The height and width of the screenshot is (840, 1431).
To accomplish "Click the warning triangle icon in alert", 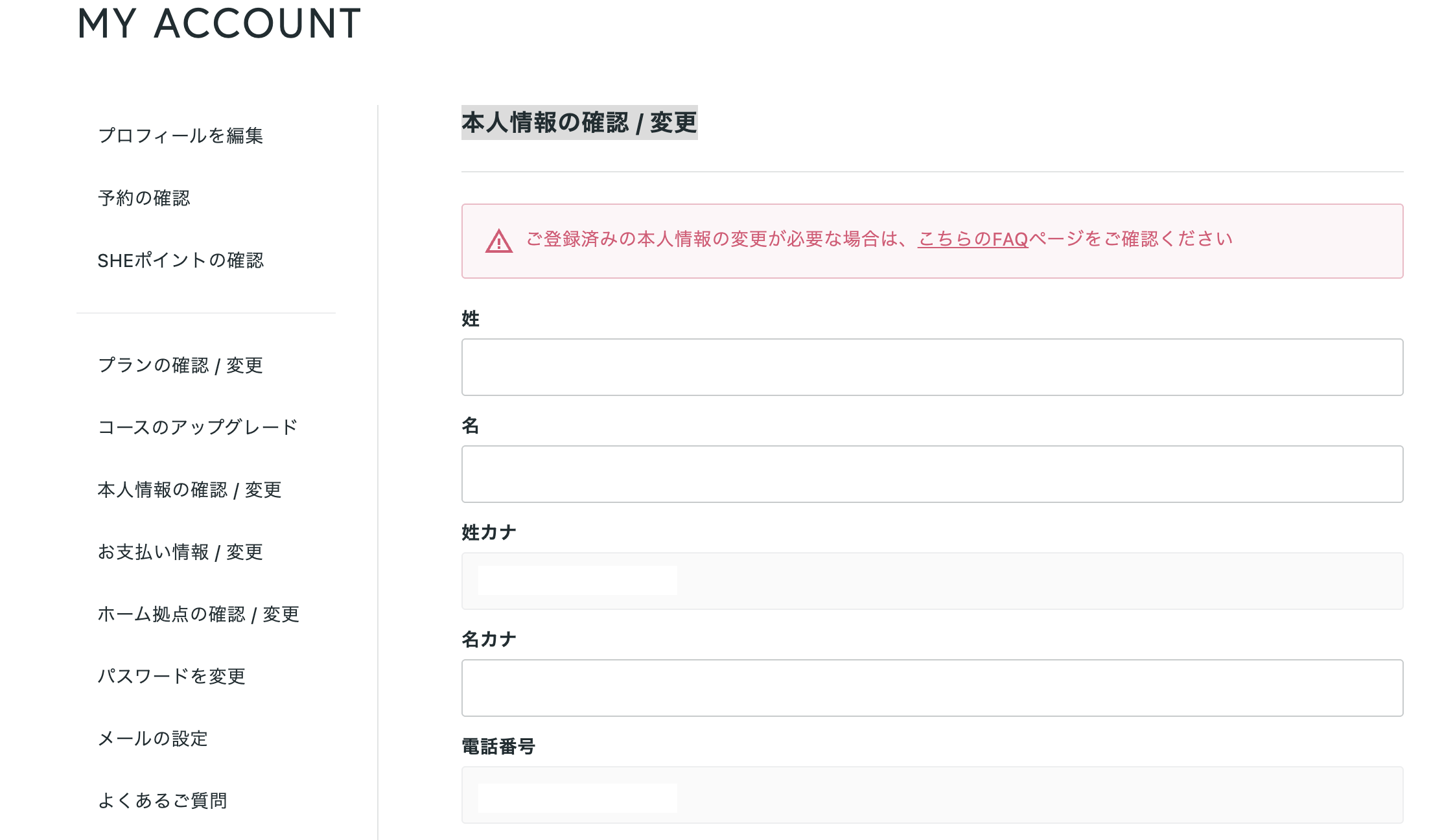I will (498, 242).
